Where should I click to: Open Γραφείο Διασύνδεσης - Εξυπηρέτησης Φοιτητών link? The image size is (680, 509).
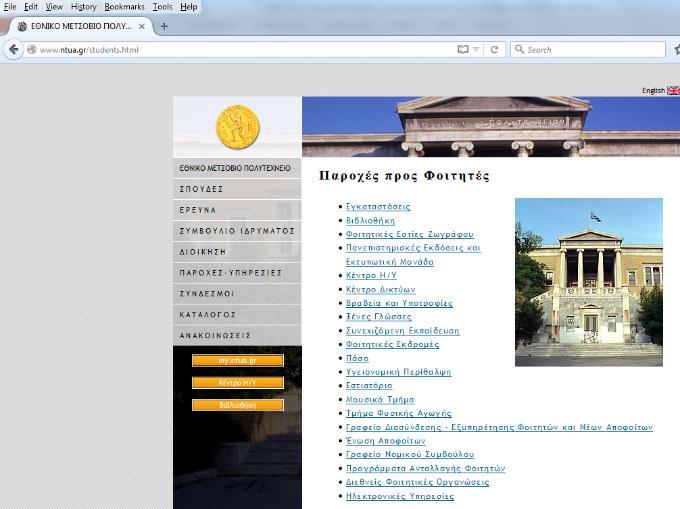[499, 427]
